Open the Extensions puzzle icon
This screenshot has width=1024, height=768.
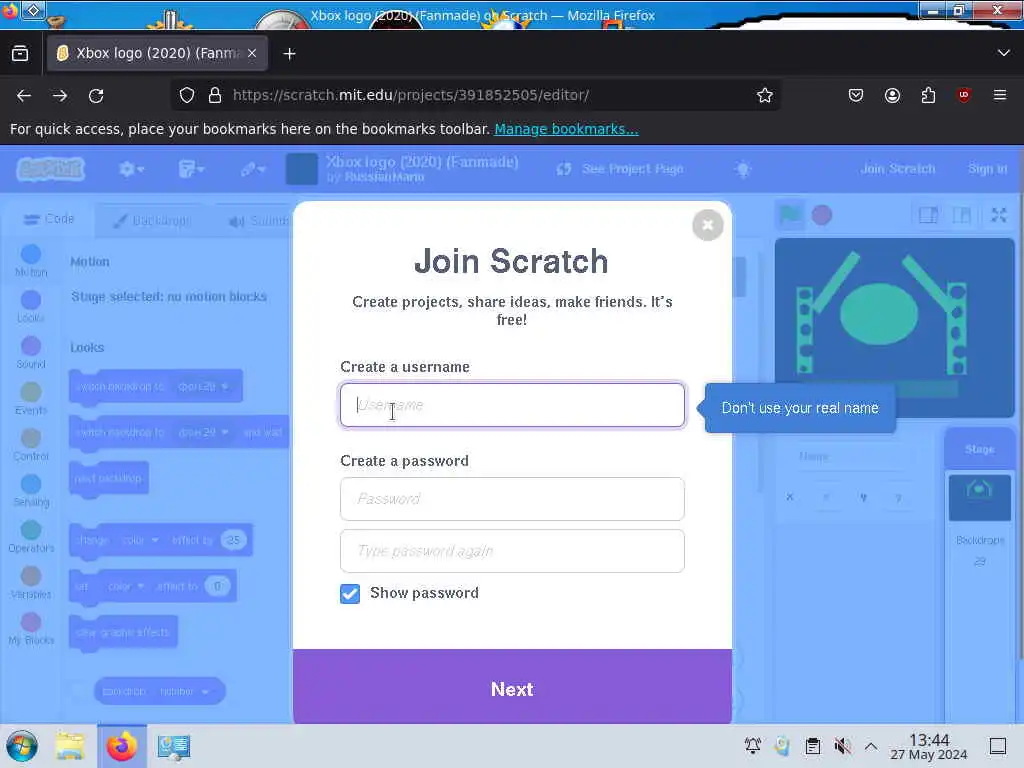click(928, 96)
